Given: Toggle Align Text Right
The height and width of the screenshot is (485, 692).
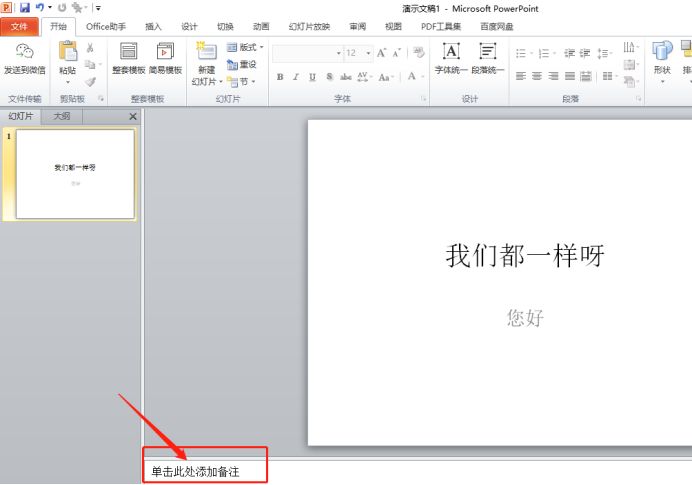Looking at the screenshot, I should click(x=553, y=76).
